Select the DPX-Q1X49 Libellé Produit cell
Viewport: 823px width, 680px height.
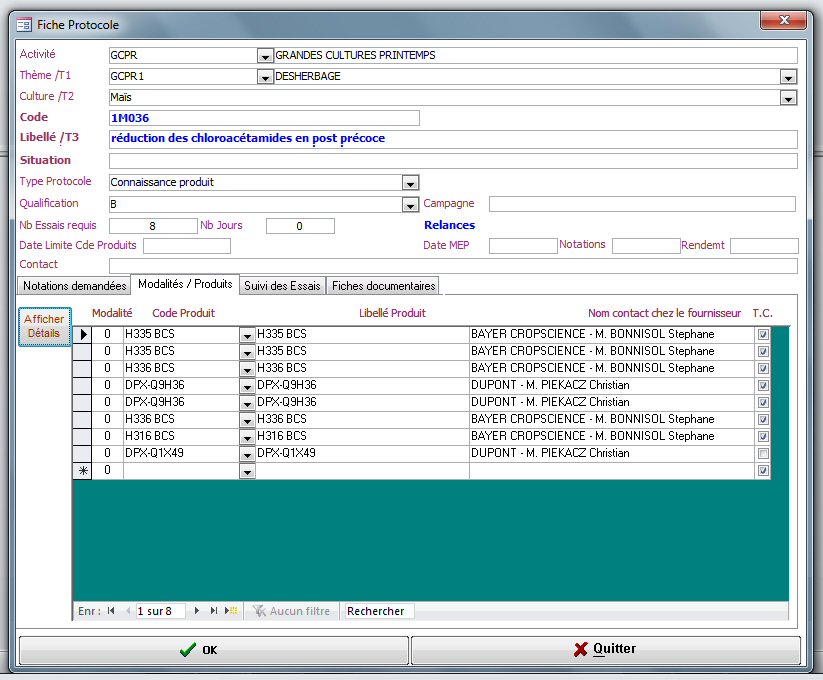click(362, 453)
